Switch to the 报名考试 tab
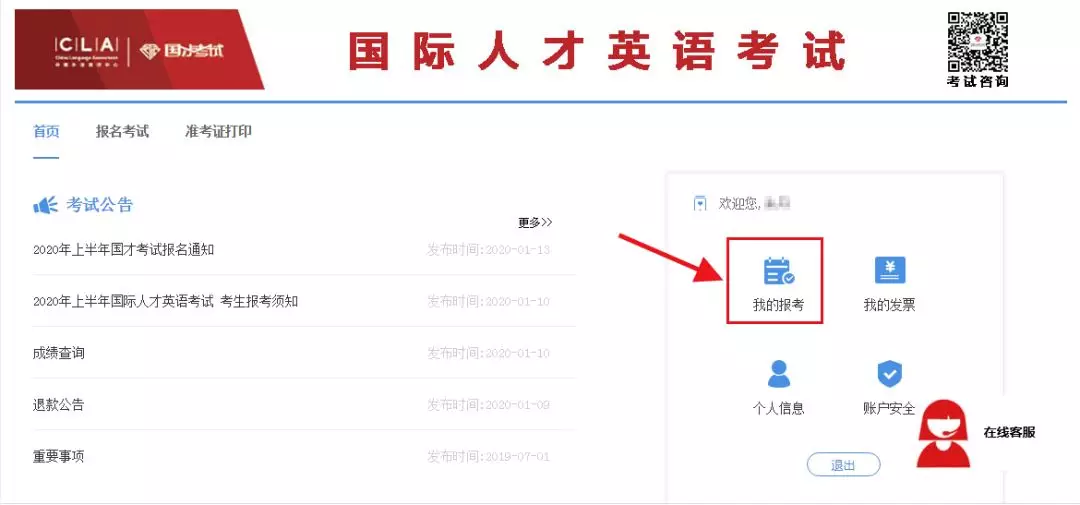The width and height of the screenshot is (1080, 505). [x=122, y=132]
